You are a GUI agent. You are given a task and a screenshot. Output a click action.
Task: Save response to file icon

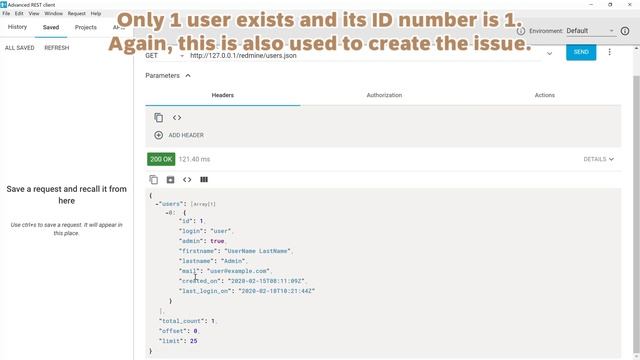170,180
